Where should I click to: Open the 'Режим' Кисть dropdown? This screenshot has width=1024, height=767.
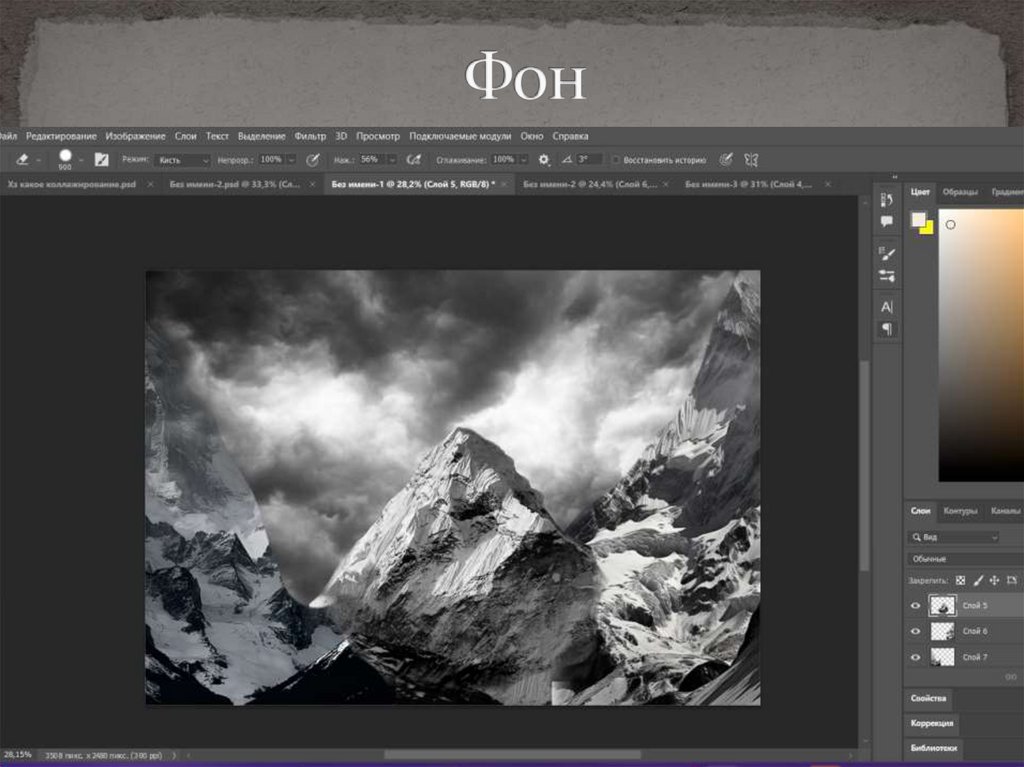pyautogui.click(x=185, y=160)
